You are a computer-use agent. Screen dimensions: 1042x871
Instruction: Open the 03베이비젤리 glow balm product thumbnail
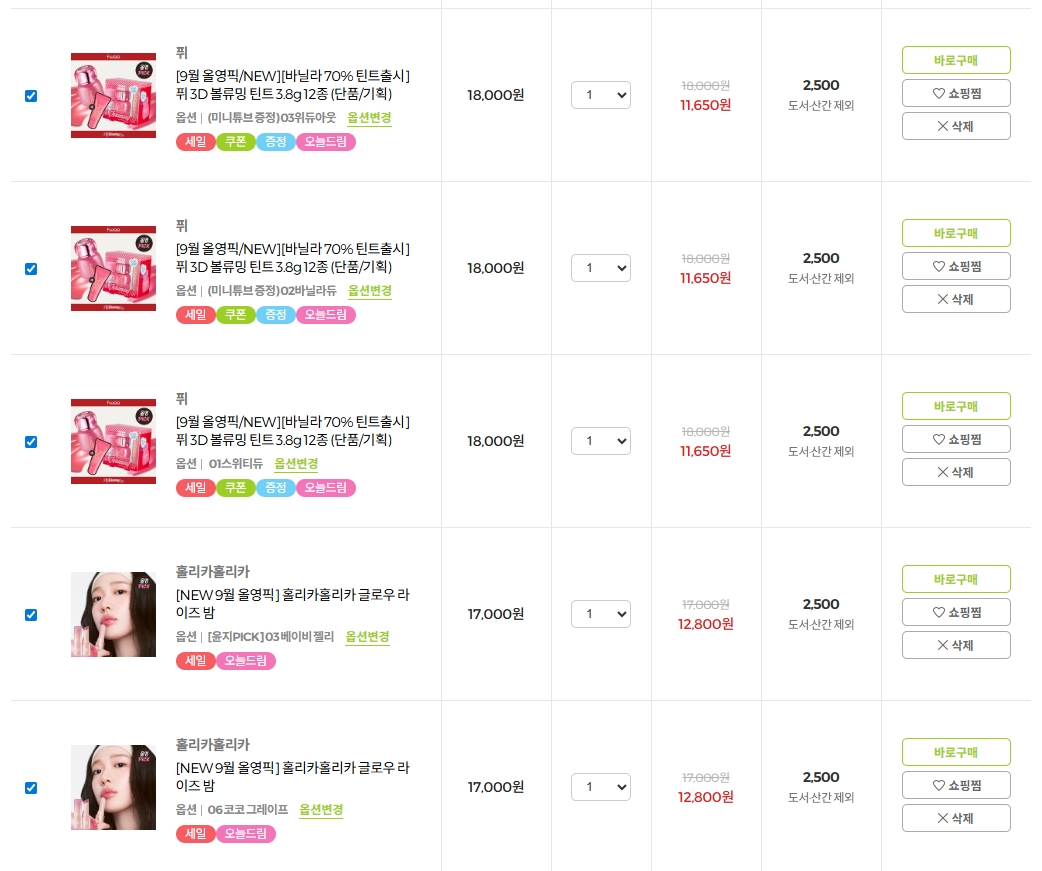point(114,615)
